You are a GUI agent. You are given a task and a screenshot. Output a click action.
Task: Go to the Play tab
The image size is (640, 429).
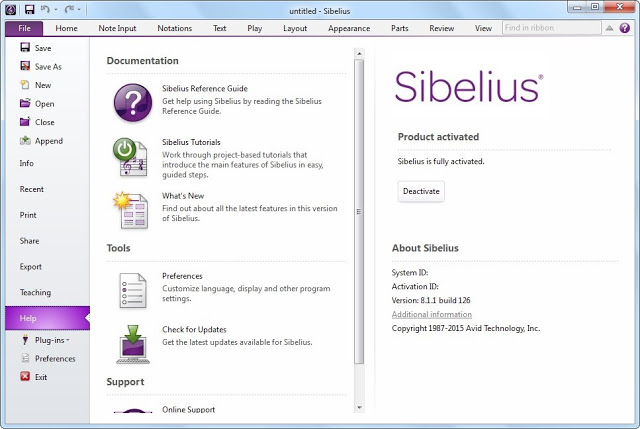click(x=254, y=28)
